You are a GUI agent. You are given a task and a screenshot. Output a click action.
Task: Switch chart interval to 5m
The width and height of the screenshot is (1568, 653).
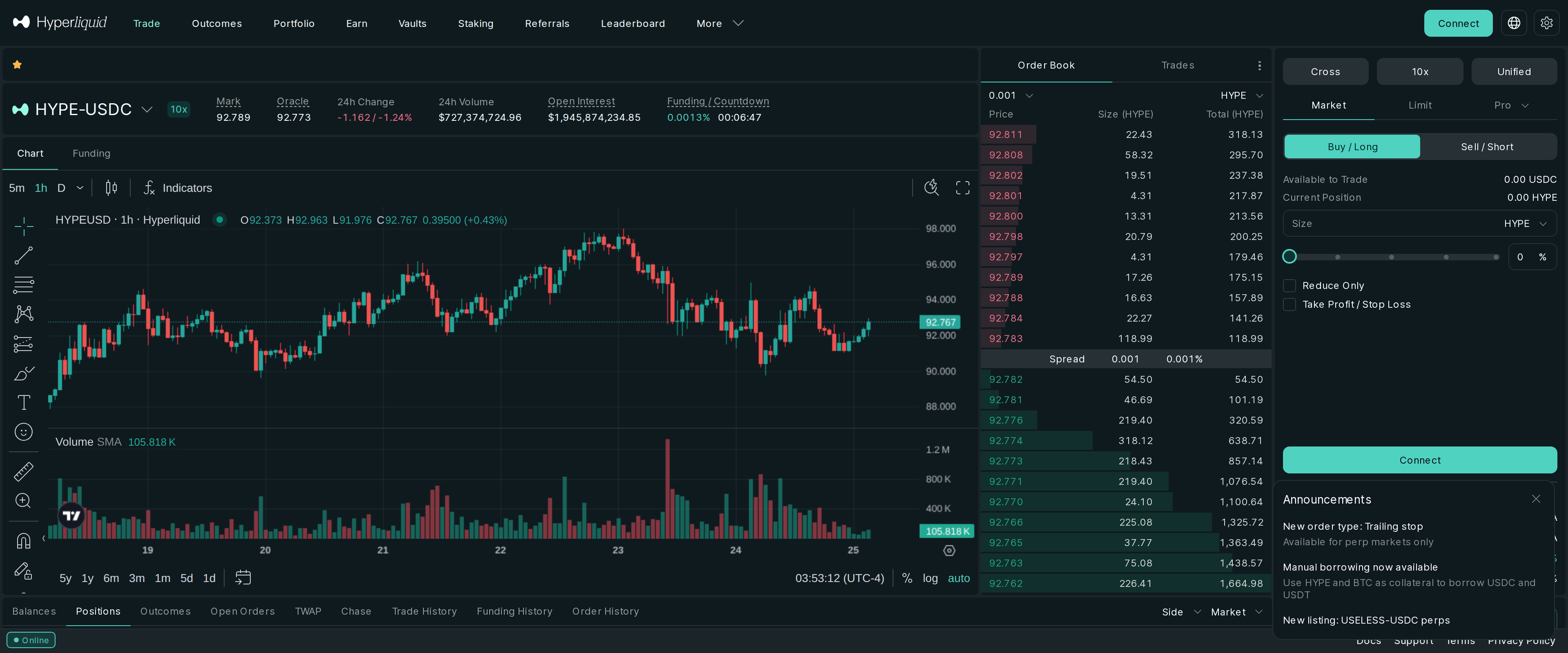(17, 188)
